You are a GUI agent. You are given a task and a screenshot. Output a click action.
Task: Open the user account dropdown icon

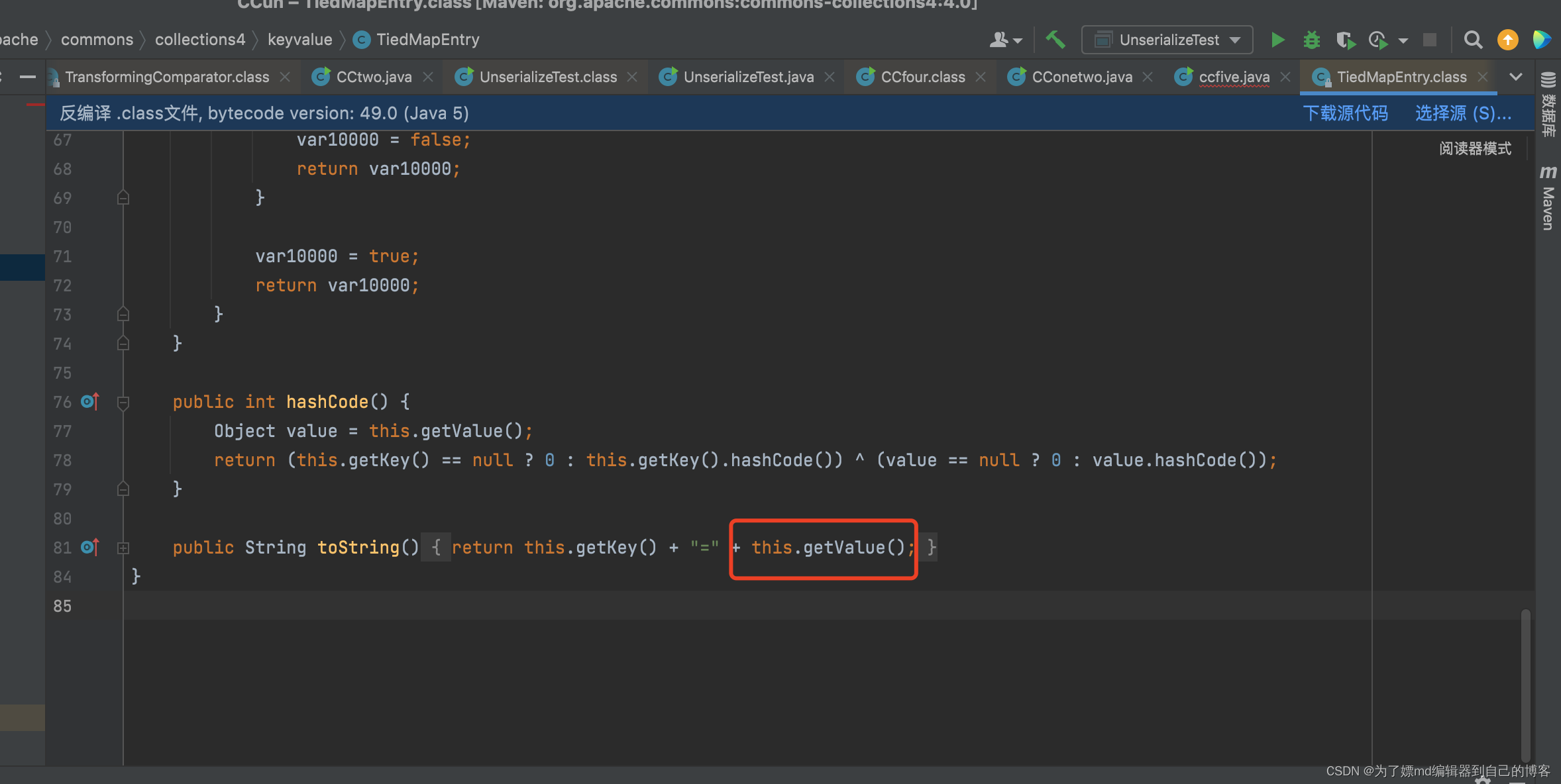[1006, 40]
